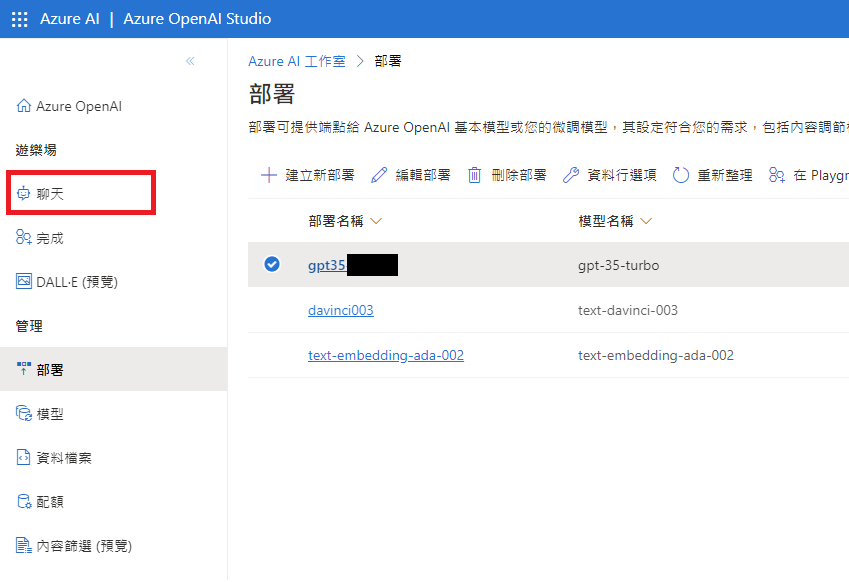Sort by 部署名稱 column dropdown arrow
The width and height of the screenshot is (849, 582).
click(x=376, y=221)
